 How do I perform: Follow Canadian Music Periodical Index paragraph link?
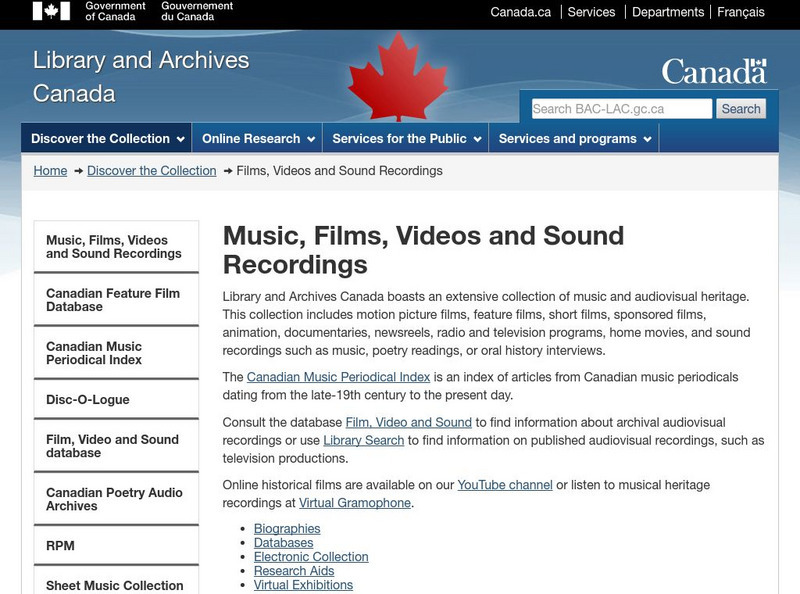pos(338,377)
